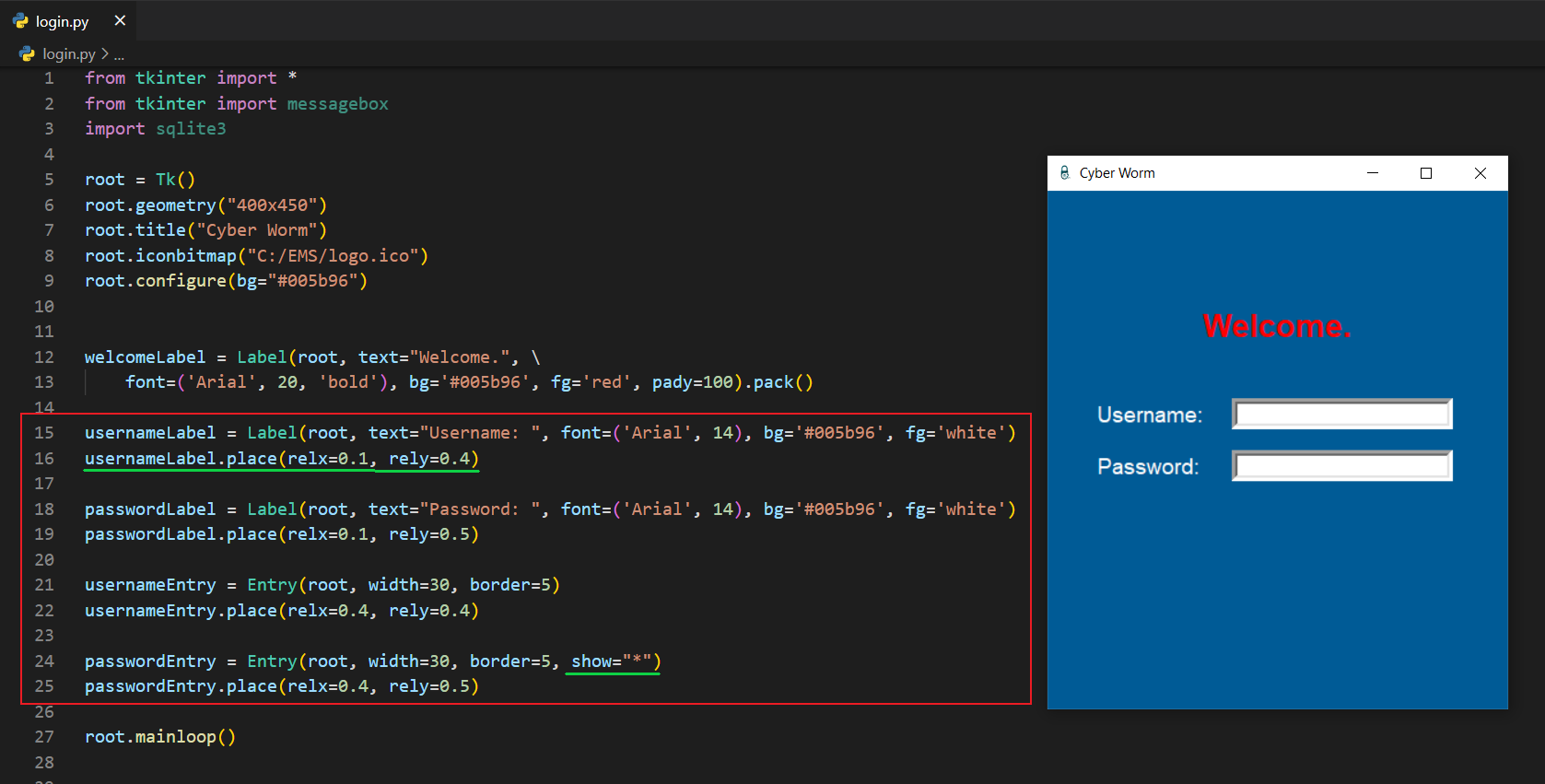This screenshot has width=1545, height=784.
Task: Focus the Username entry field
Action: pos(1341,415)
